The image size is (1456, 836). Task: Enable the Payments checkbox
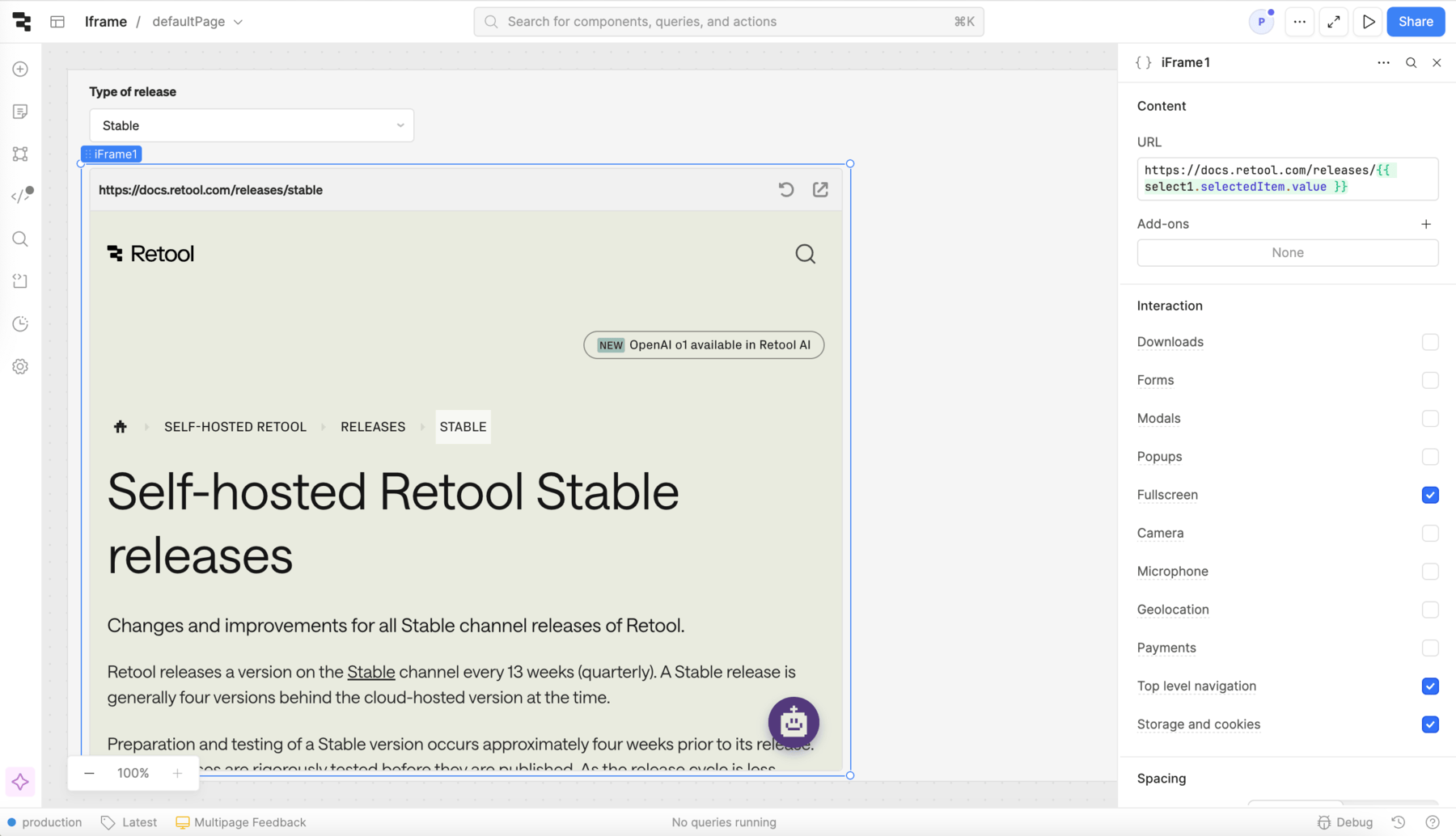[x=1430, y=648]
